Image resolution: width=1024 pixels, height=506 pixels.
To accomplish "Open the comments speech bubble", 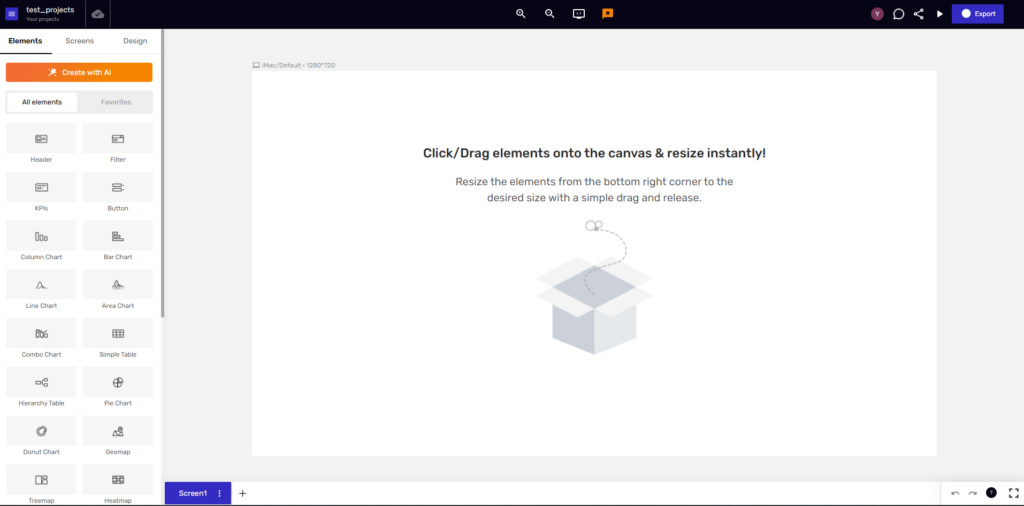I will click(x=898, y=14).
